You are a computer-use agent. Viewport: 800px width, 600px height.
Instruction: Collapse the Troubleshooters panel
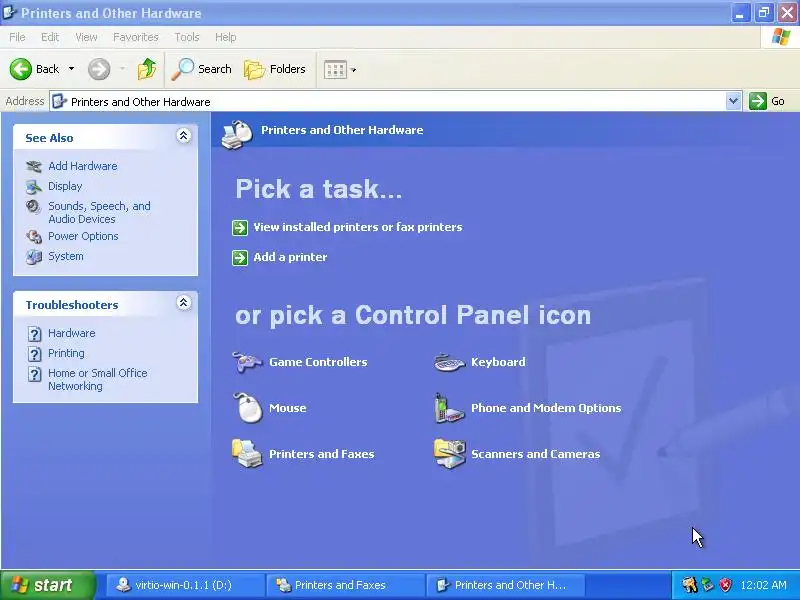click(184, 303)
